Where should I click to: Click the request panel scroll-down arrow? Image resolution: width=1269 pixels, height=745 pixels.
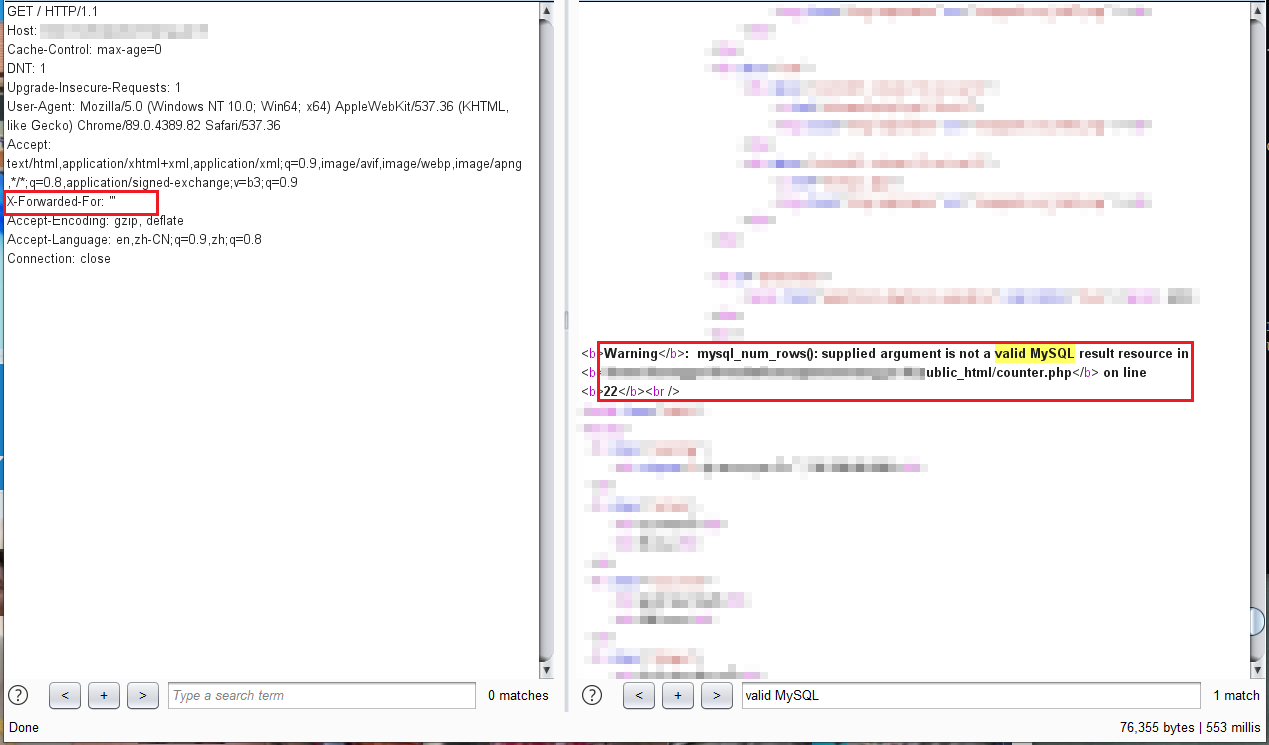pos(546,668)
